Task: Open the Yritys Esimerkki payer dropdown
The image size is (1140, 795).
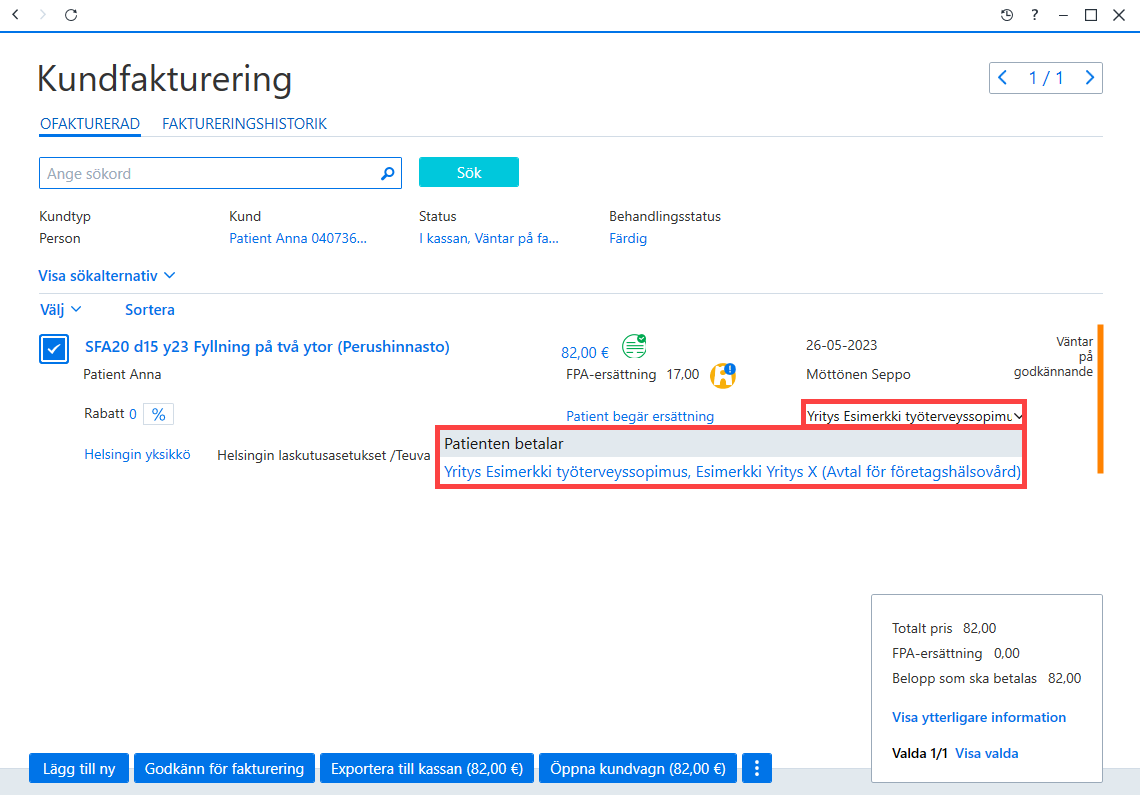Action: point(914,416)
